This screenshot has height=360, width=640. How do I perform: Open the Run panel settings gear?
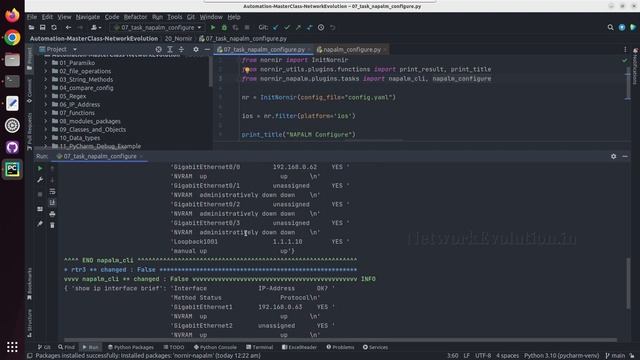click(613, 156)
